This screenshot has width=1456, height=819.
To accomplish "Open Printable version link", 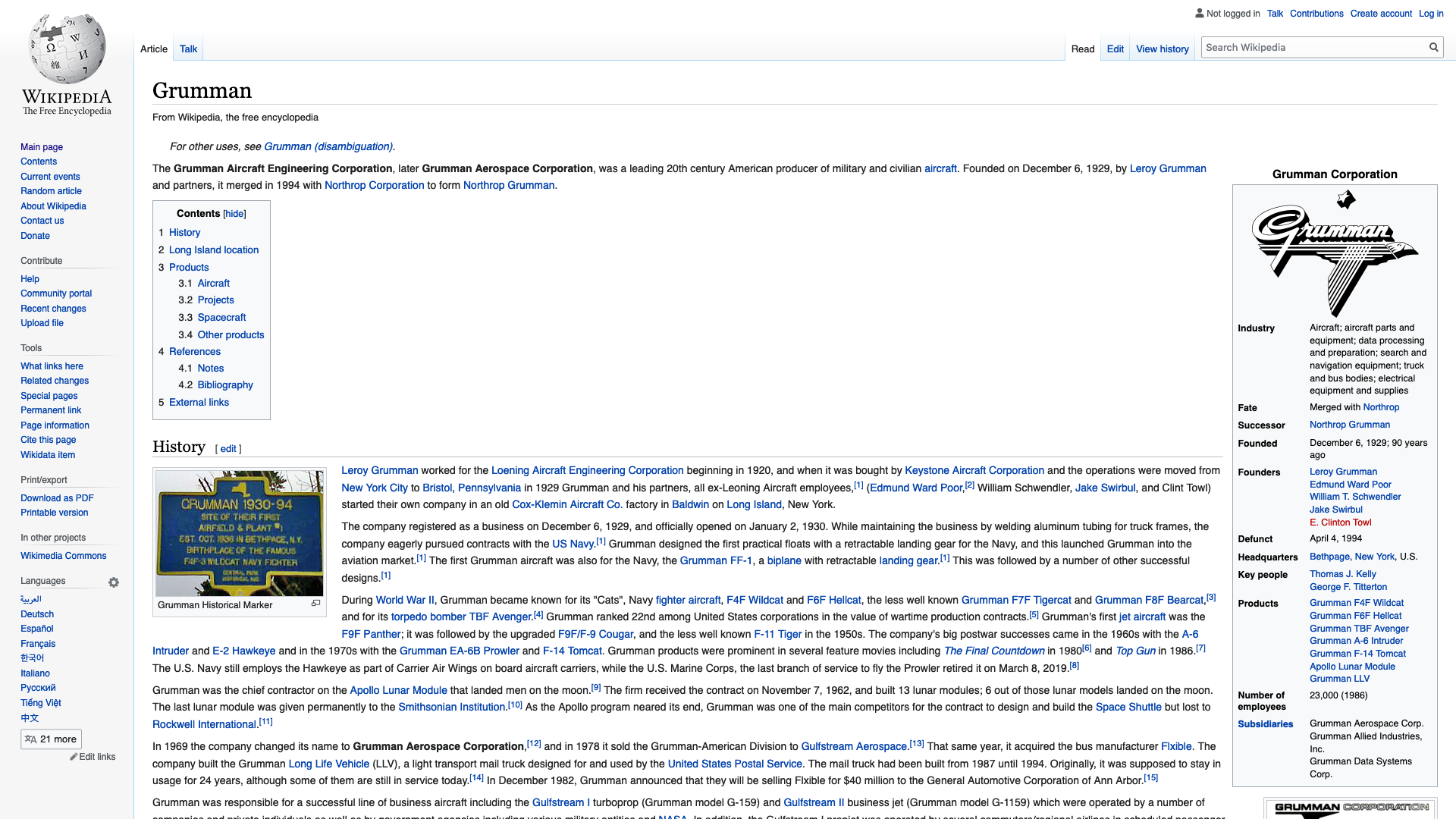I will coord(54,513).
